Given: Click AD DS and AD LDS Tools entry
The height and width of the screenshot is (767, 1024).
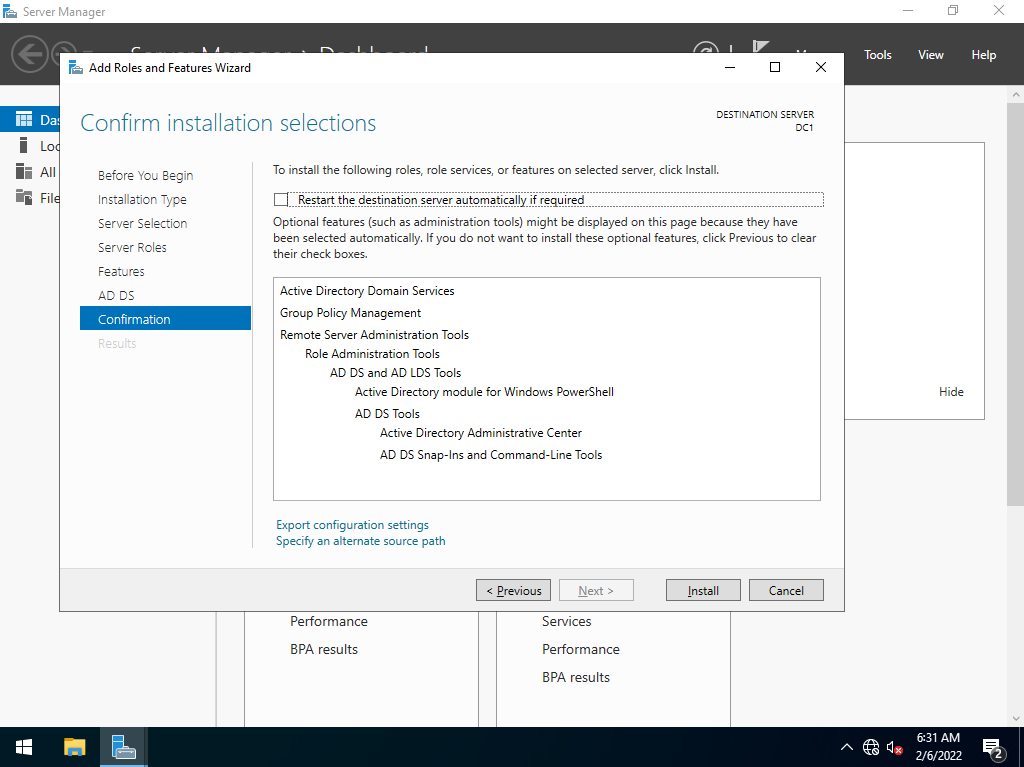Looking at the screenshot, I should [x=395, y=372].
